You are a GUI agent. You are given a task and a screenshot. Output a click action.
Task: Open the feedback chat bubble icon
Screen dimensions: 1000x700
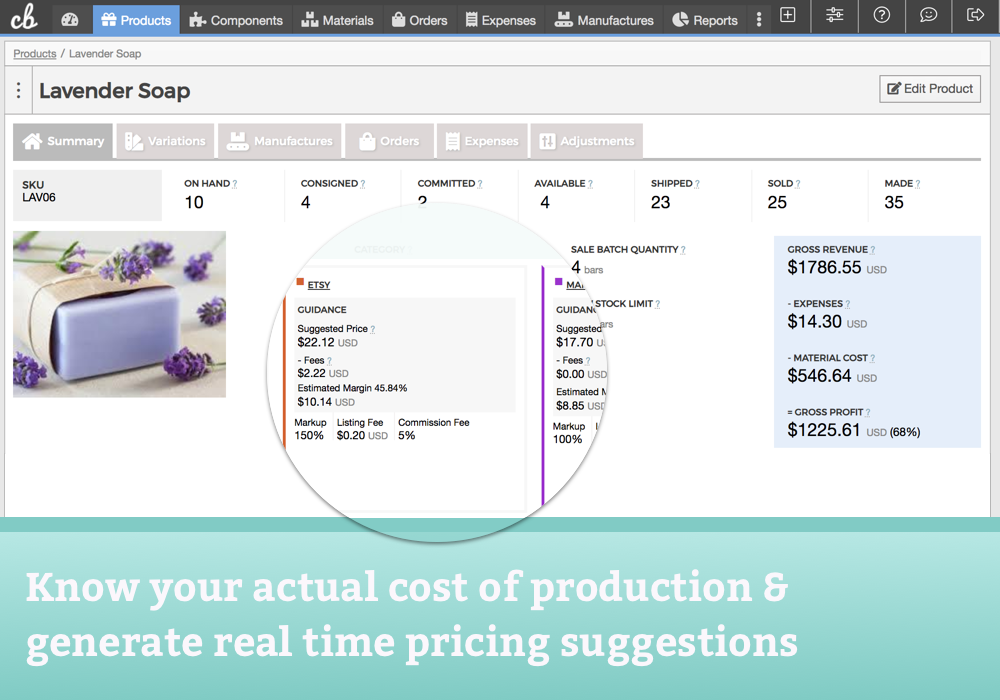click(x=928, y=16)
